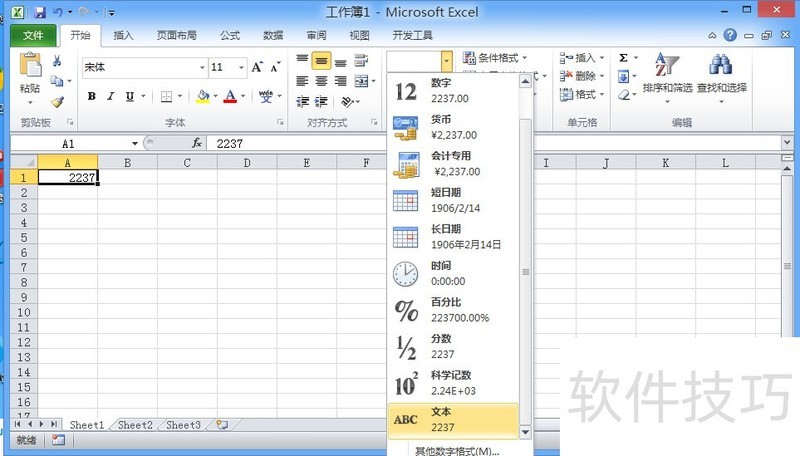
Task: Click in the formula bar showing 2237
Action: click(x=493, y=143)
